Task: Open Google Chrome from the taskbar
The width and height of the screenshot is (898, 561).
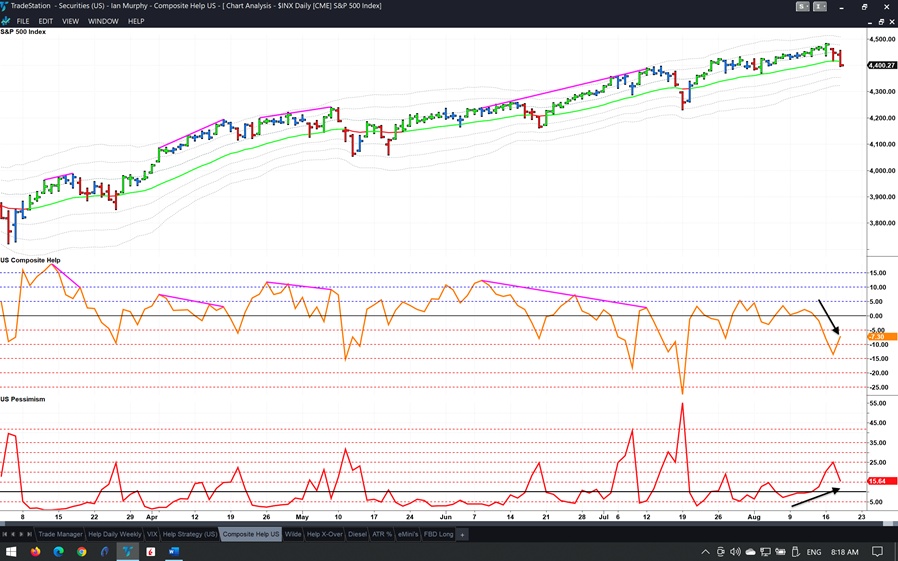Action: 82,551
